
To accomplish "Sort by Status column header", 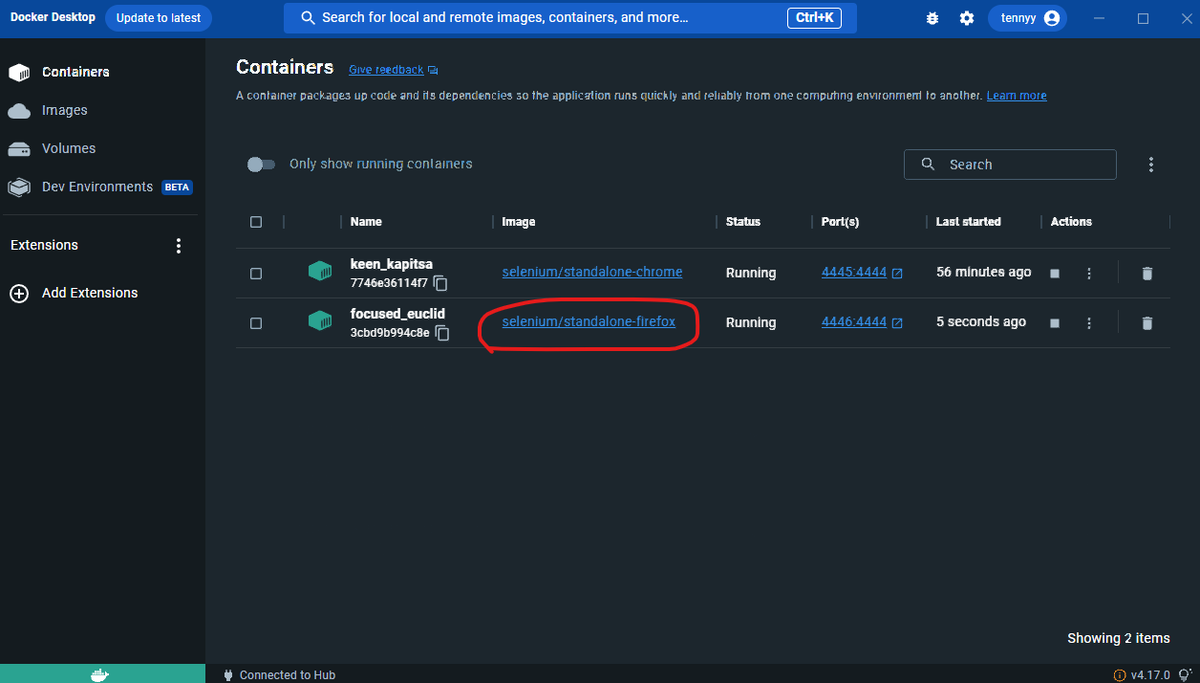I will 743,222.
